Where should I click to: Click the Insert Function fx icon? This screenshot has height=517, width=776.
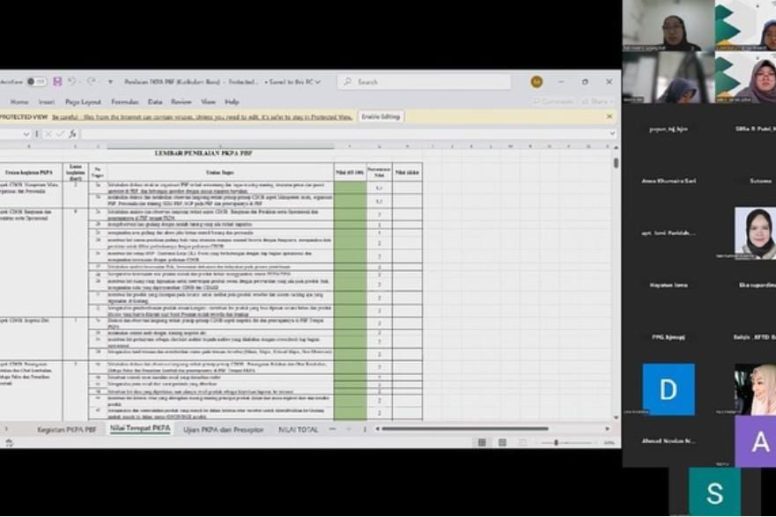[72, 134]
